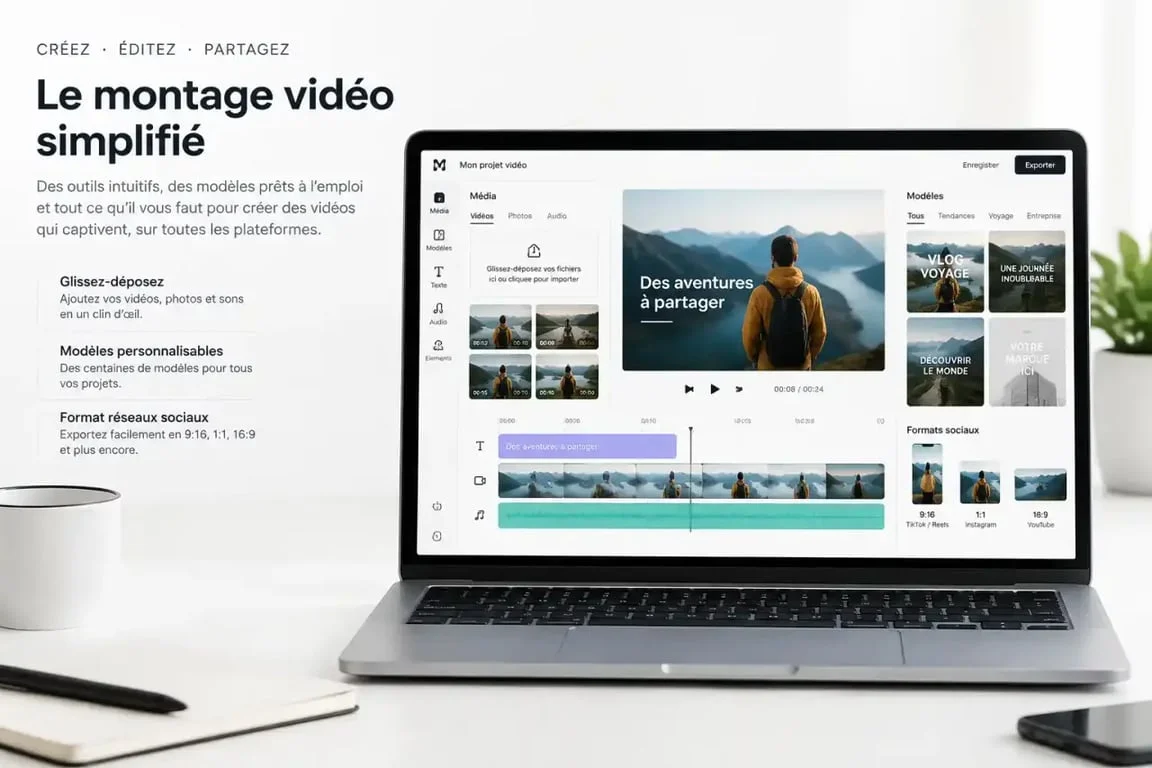Click the 'Modèles personnalisables' feature heading
Image resolution: width=1152 pixels, height=768 pixels.
click(x=141, y=351)
